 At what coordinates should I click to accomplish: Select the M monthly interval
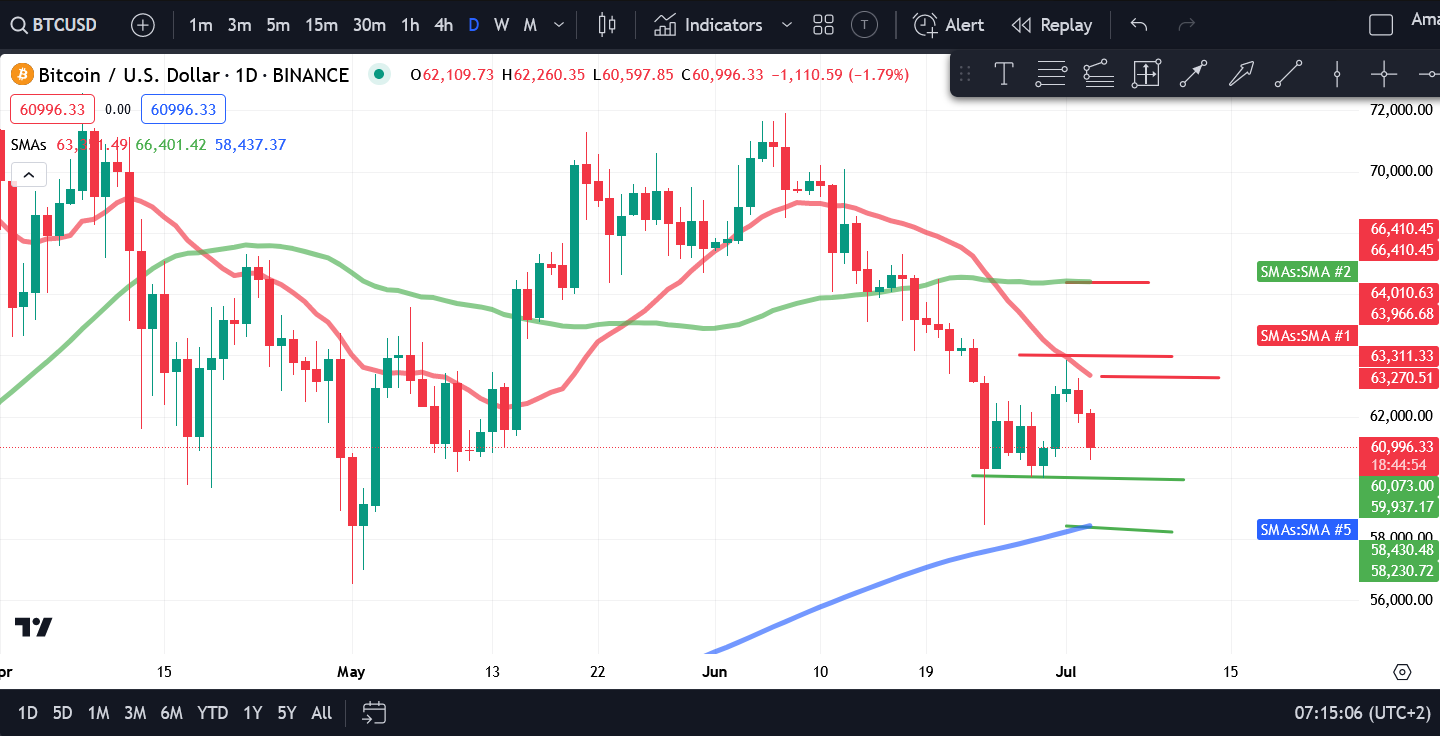click(x=530, y=25)
